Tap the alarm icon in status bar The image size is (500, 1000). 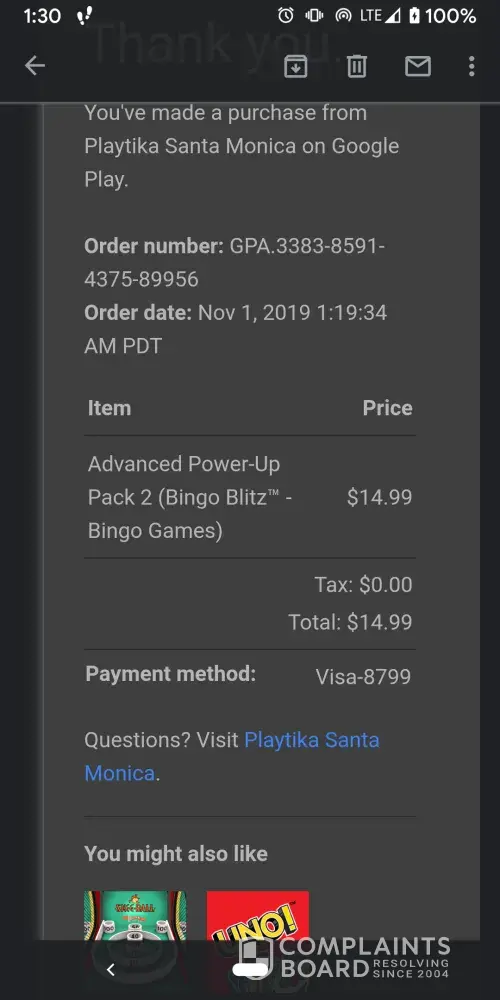point(286,15)
